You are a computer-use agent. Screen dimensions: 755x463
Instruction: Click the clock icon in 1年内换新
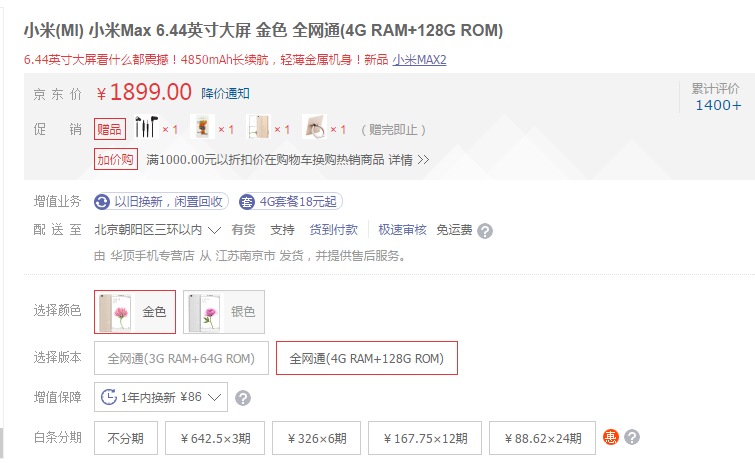[109, 397]
